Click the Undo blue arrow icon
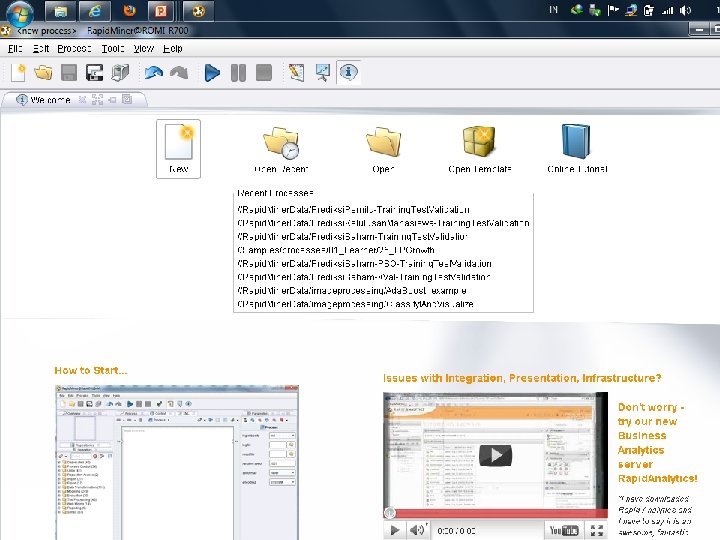Screen dimensions: 720x540 [x=153, y=73]
